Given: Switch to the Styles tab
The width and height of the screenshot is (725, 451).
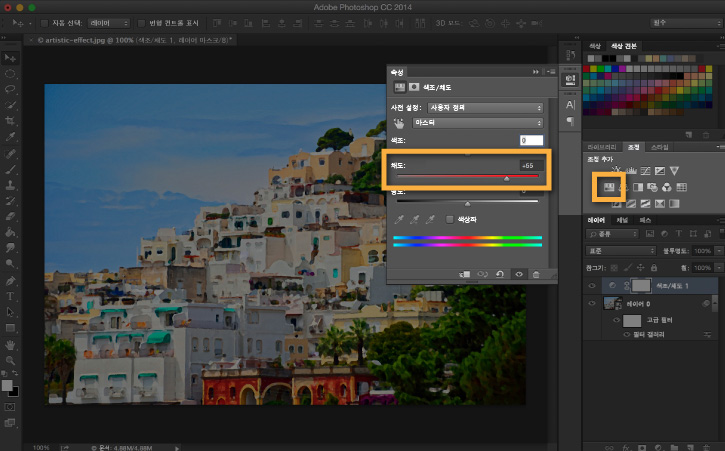Looking at the screenshot, I should pyautogui.click(x=659, y=147).
